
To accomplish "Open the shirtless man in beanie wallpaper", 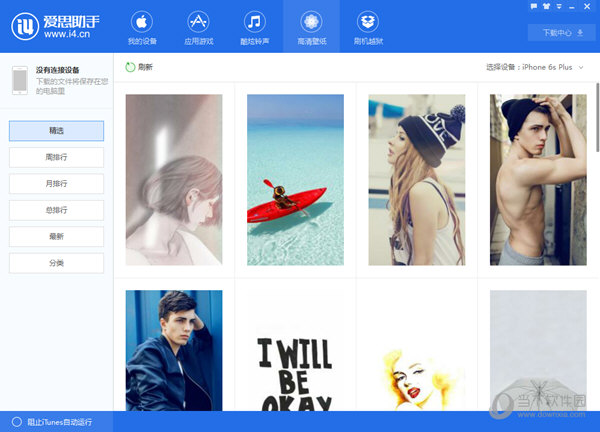I will pyautogui.click(x=538, y=180).
